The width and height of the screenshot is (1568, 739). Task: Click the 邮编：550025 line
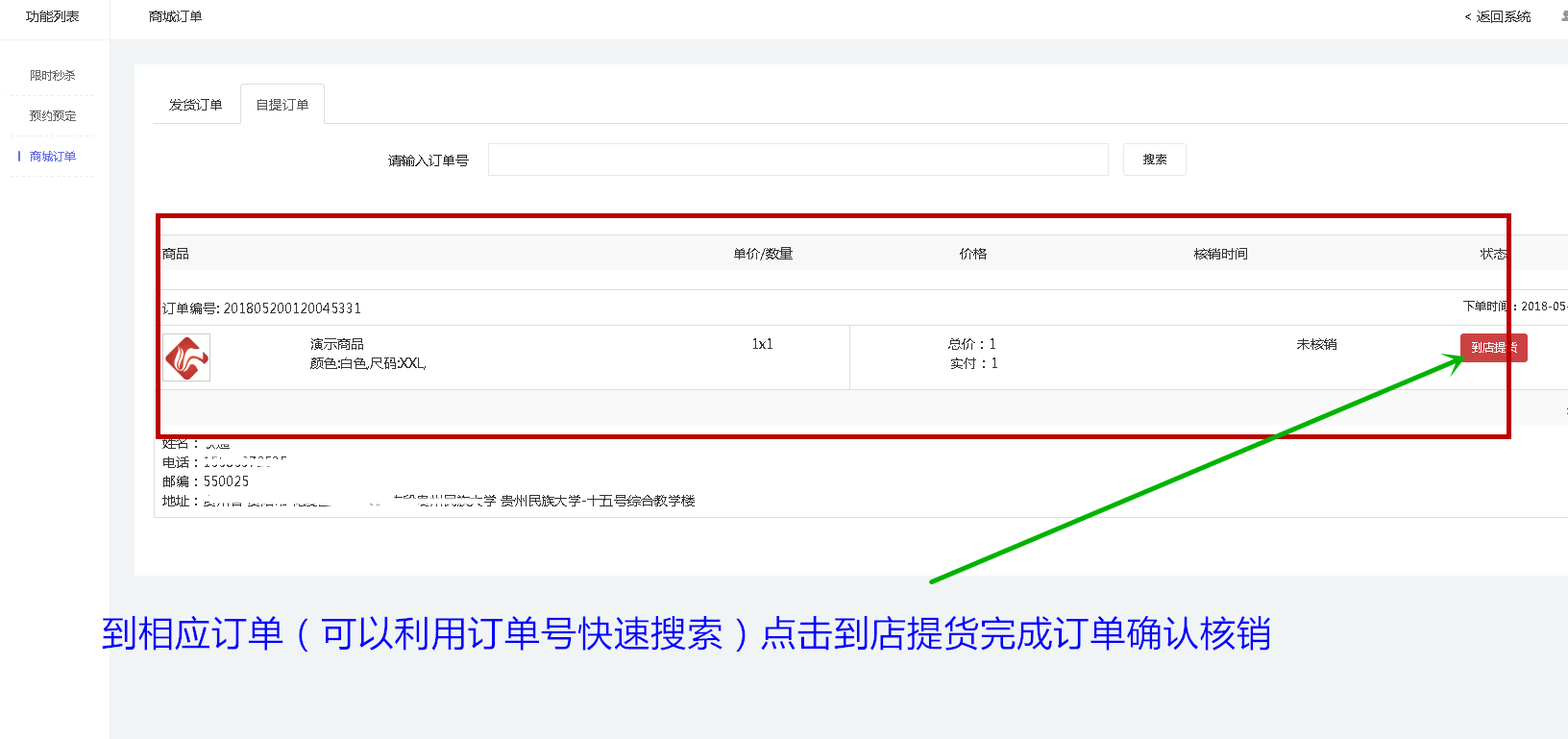[206, 481]
